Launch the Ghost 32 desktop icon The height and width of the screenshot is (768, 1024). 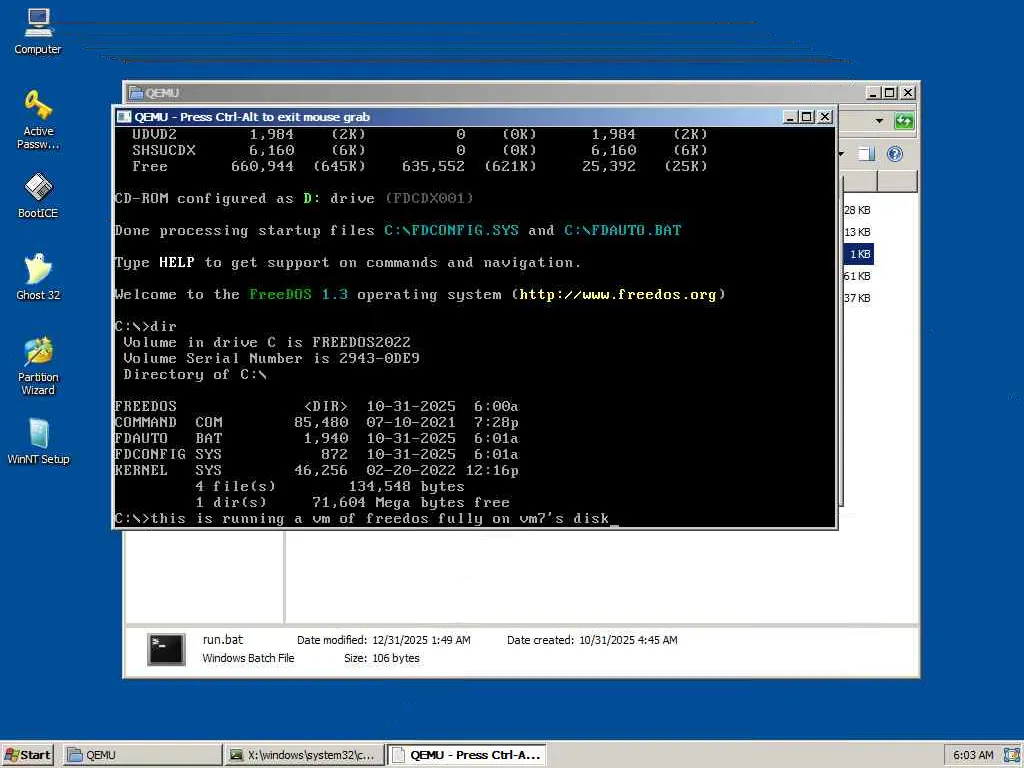click(x=38, y=277)
